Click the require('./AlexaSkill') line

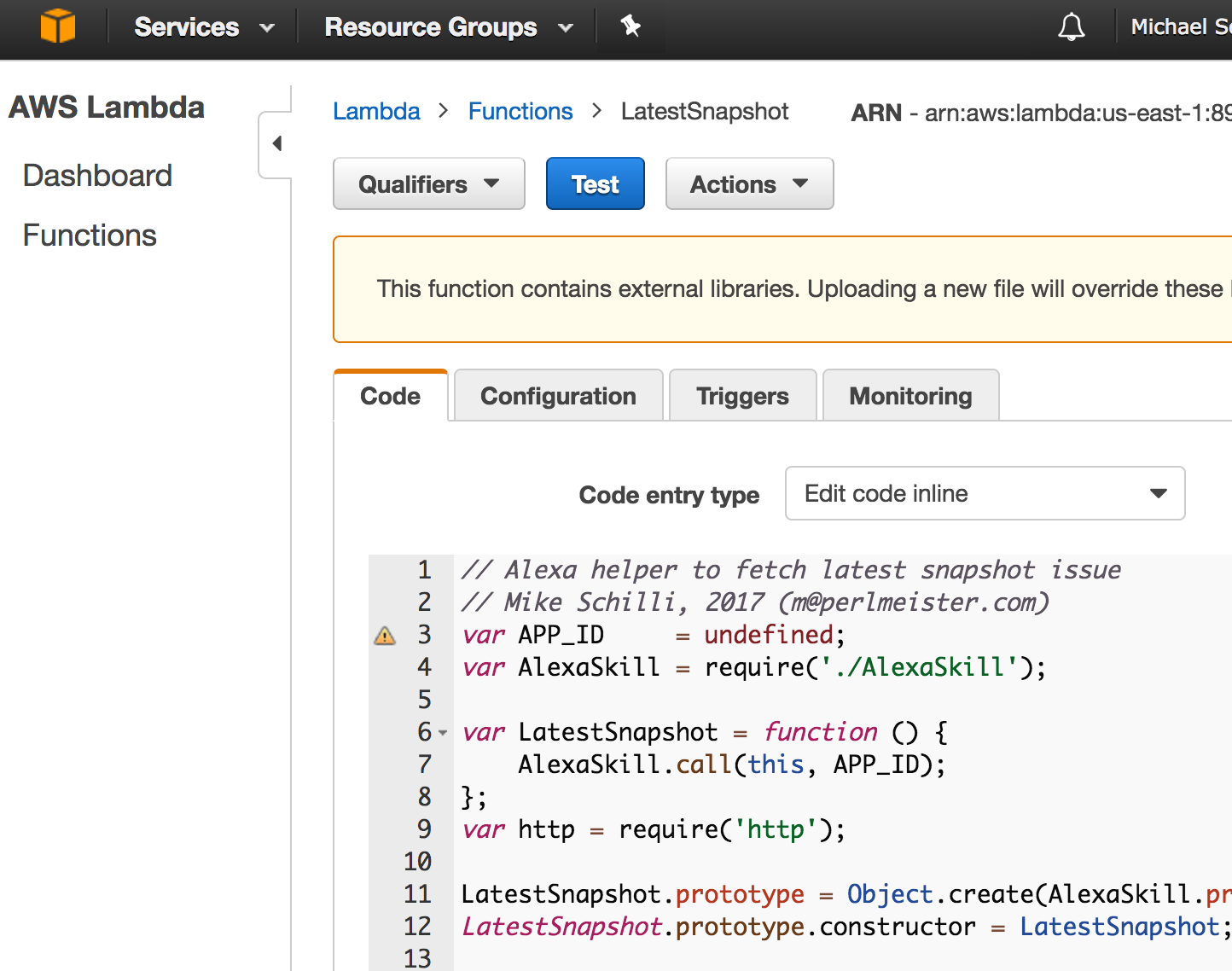[x=753, y=667]
